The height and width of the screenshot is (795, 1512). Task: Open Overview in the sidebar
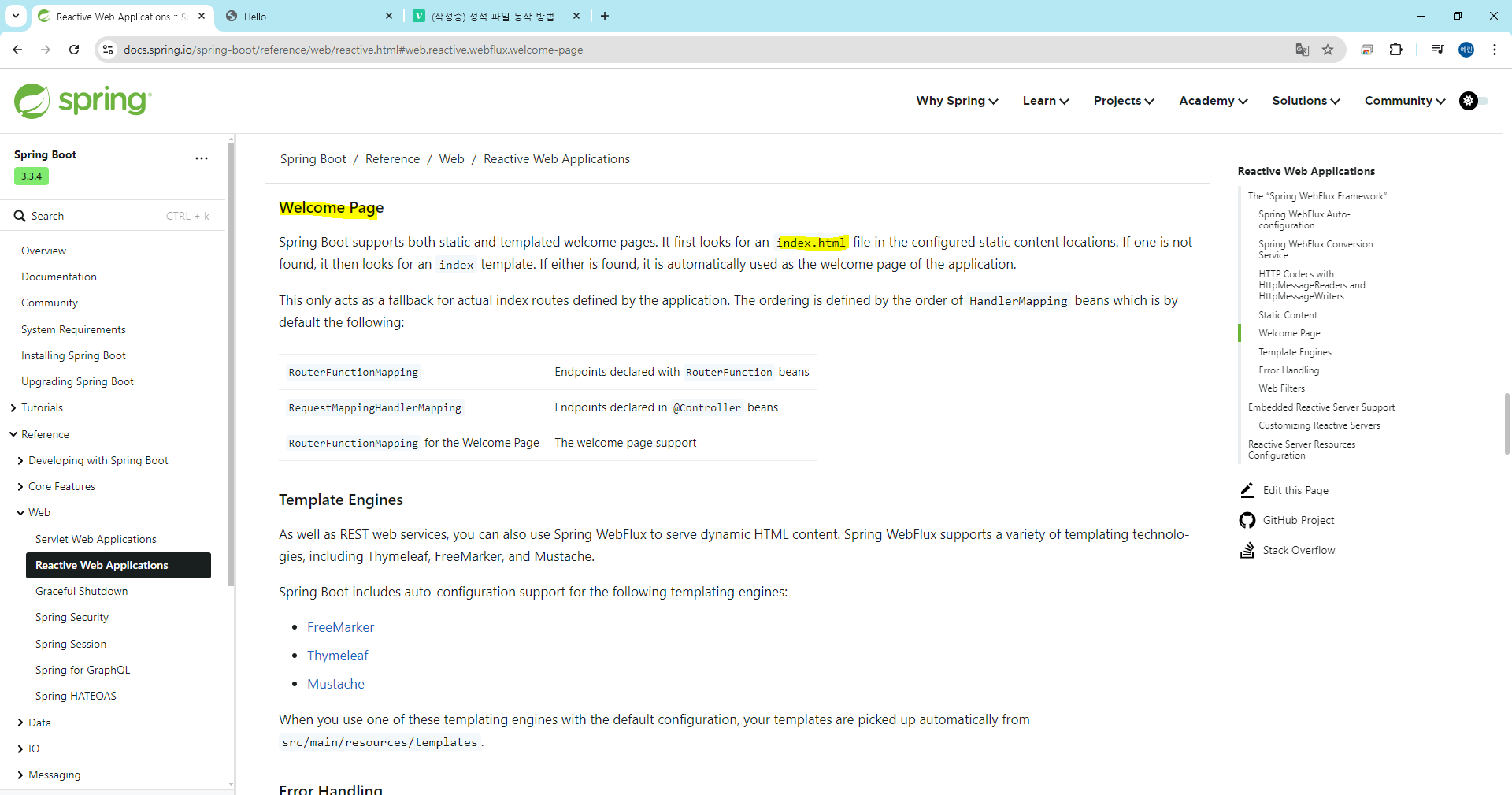tap(43, 251)
